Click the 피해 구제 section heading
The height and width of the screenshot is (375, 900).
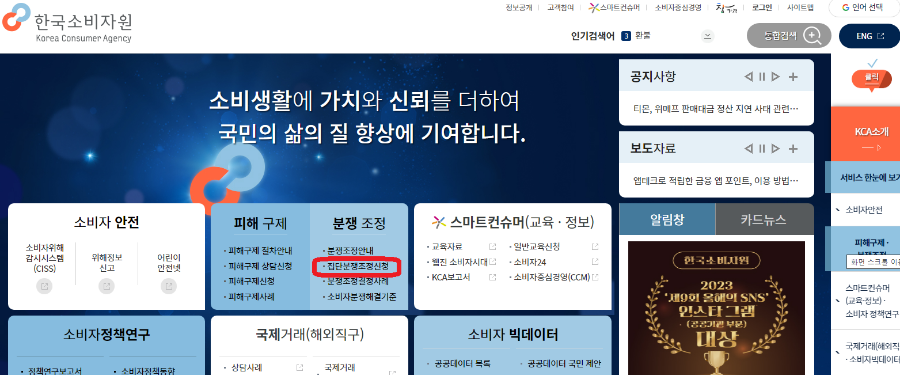click(260, 223)
